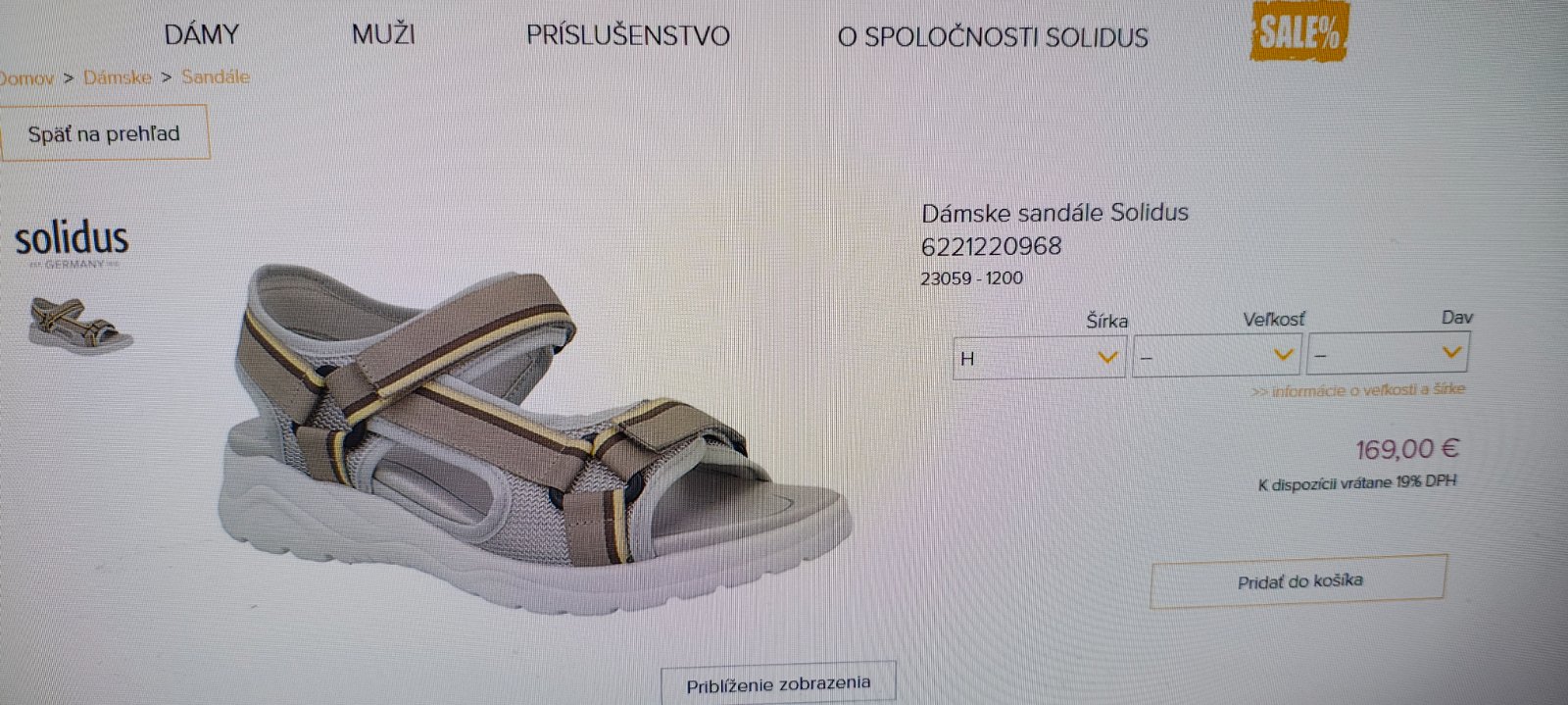Click Dámske breadcrumb link
Screen dimensions: 1568x705
(117, 76)
